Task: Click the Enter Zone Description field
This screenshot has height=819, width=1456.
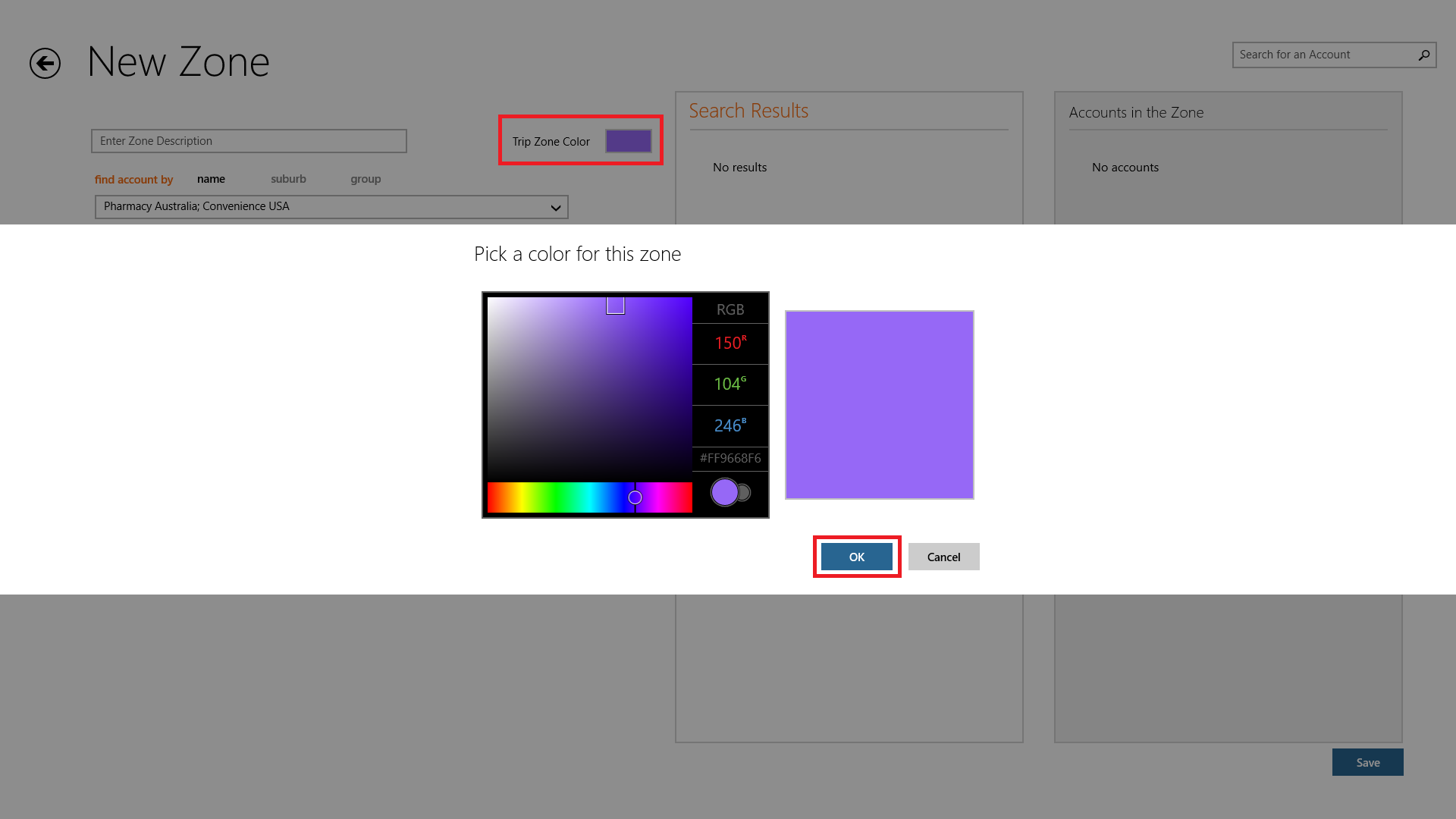Action: point(249,141)
